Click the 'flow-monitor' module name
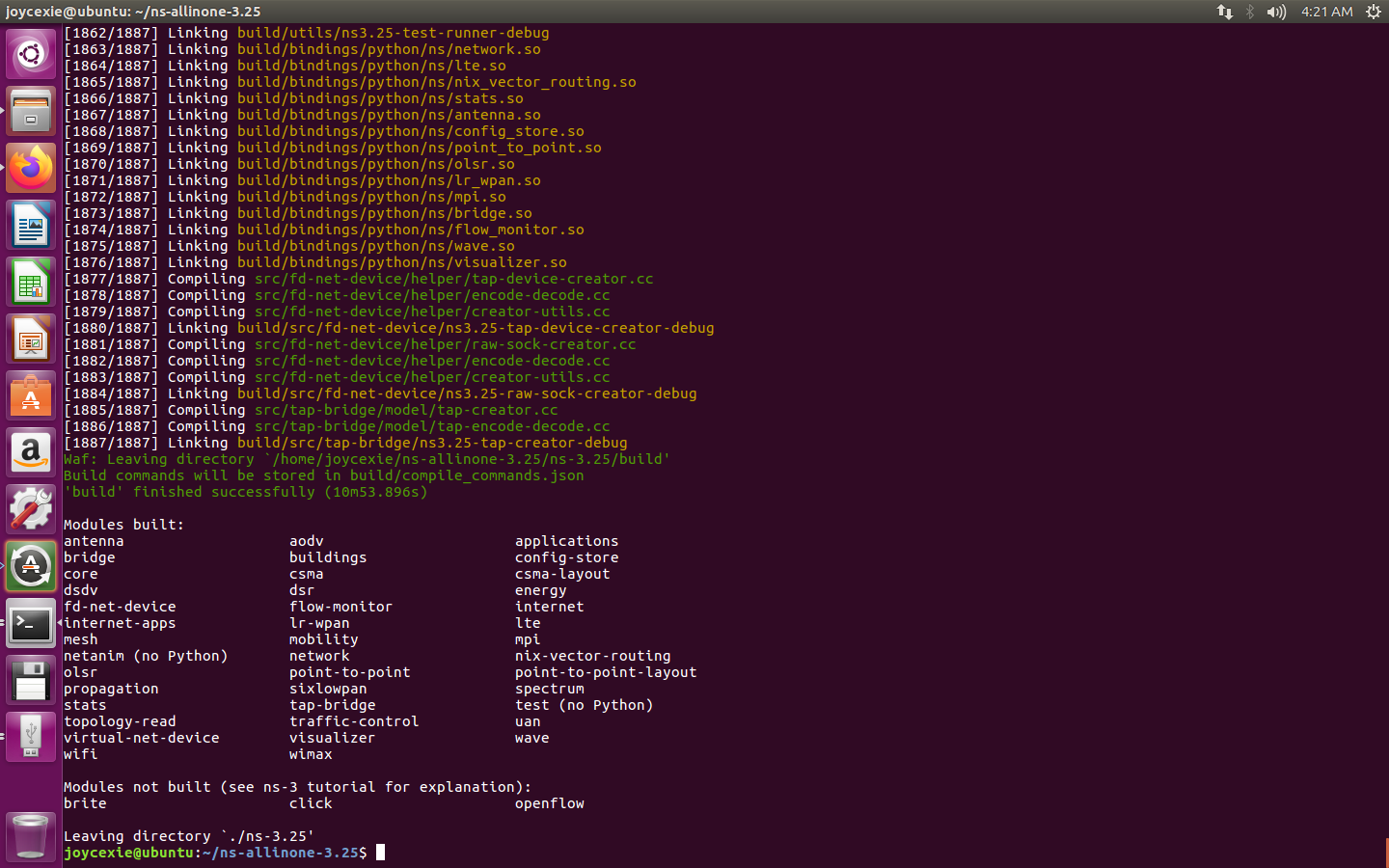This screenshot has height=868, width=1389. point(340,607)
